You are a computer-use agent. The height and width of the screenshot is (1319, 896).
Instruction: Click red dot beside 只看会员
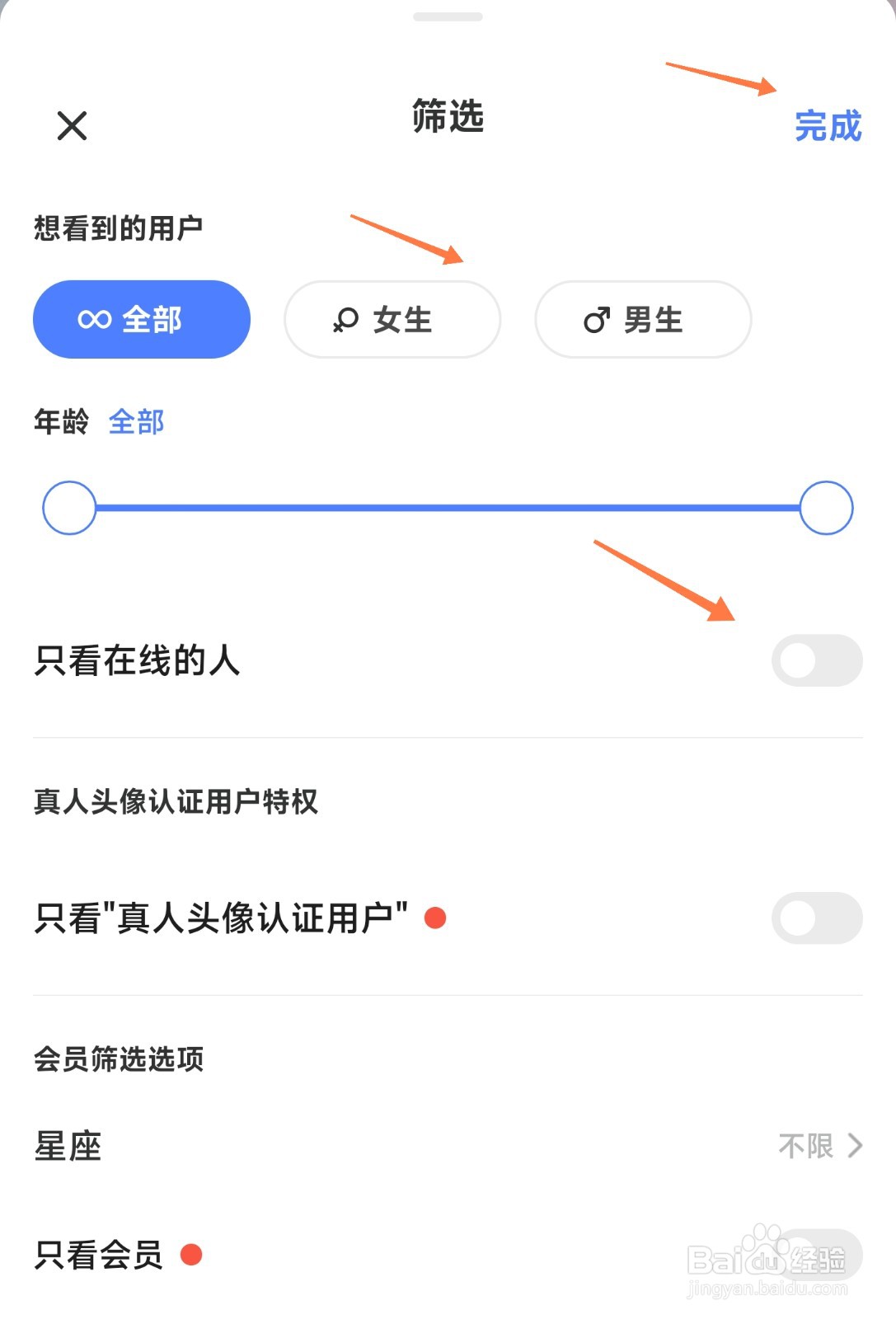point(191,1255)
